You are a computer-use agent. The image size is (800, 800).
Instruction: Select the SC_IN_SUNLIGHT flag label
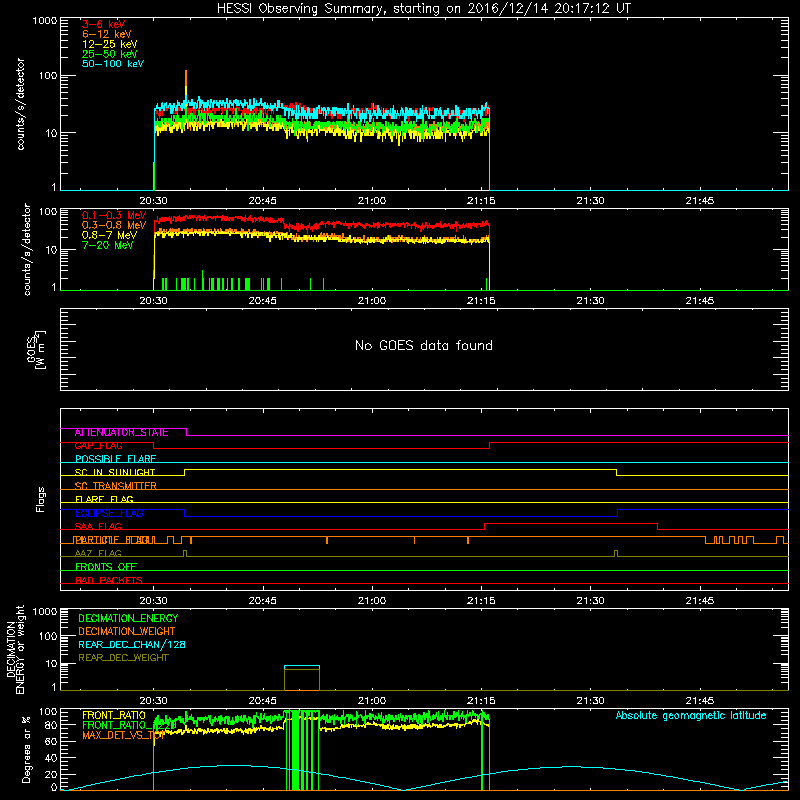115,472
